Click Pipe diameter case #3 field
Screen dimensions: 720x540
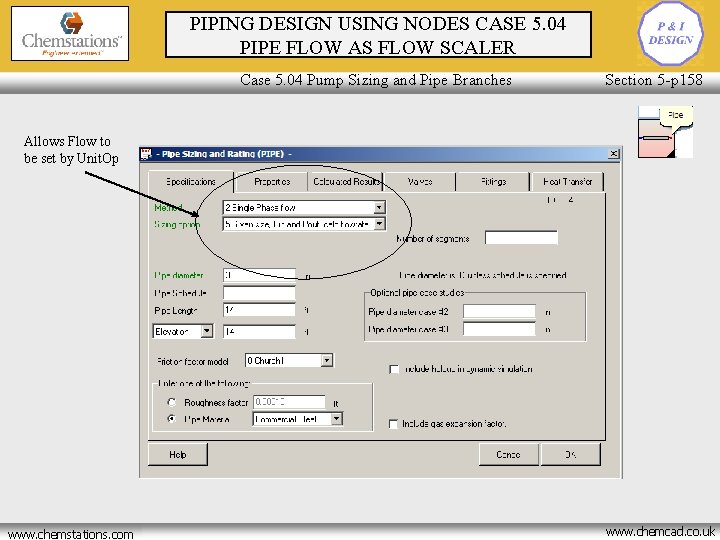click(x=499, y=329)
